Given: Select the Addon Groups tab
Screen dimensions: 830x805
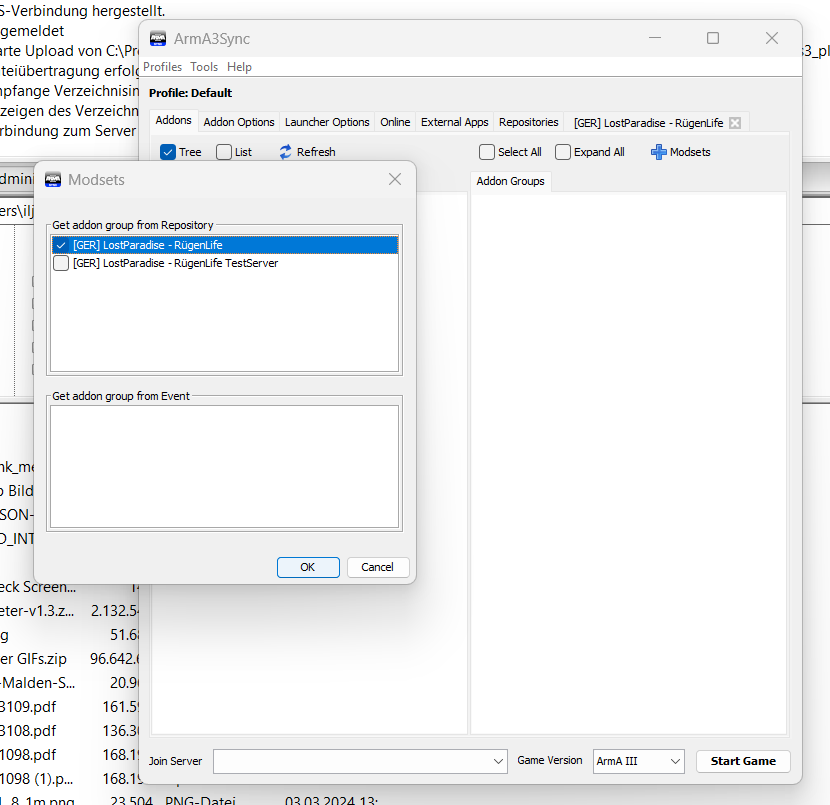Looking at the screenshot, I should 510,181.
